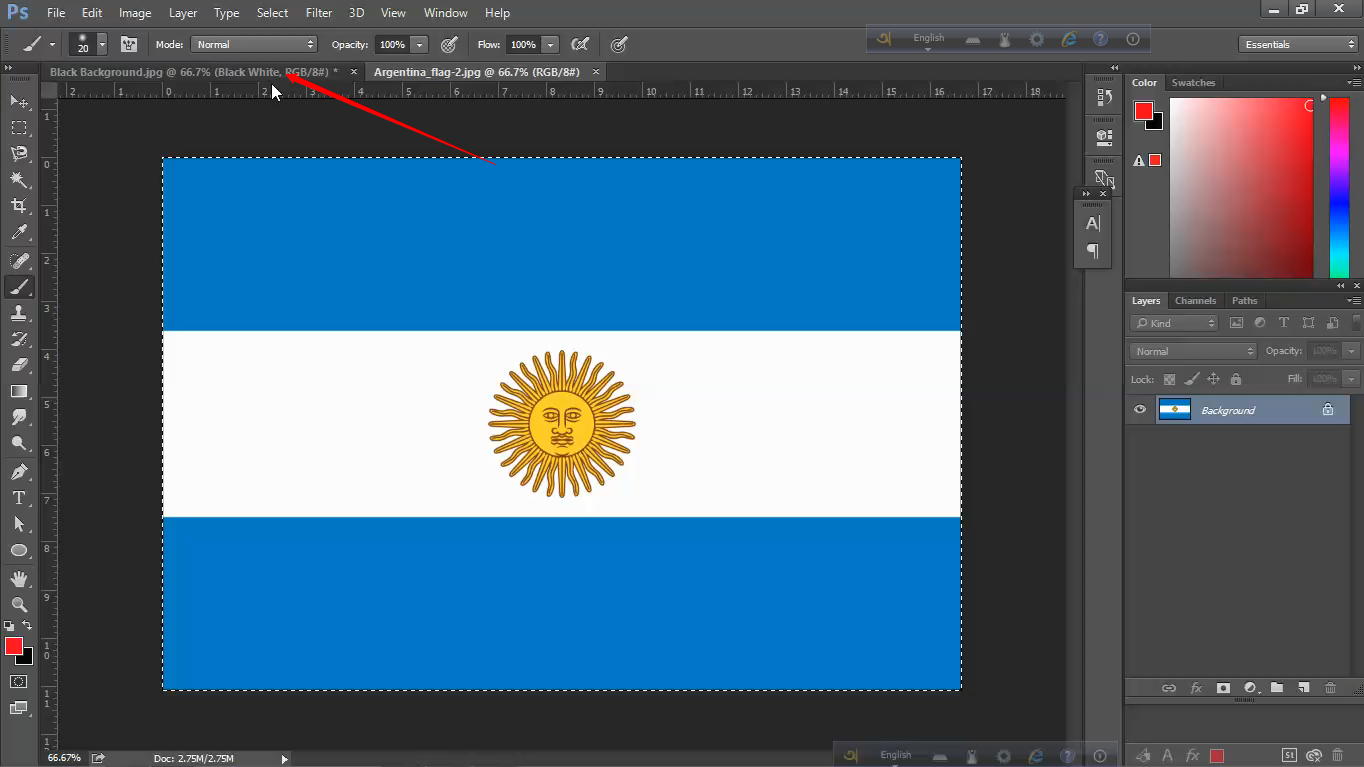Swap foreground and background colors
This screenshot has width=1364, height=767.
27,626
